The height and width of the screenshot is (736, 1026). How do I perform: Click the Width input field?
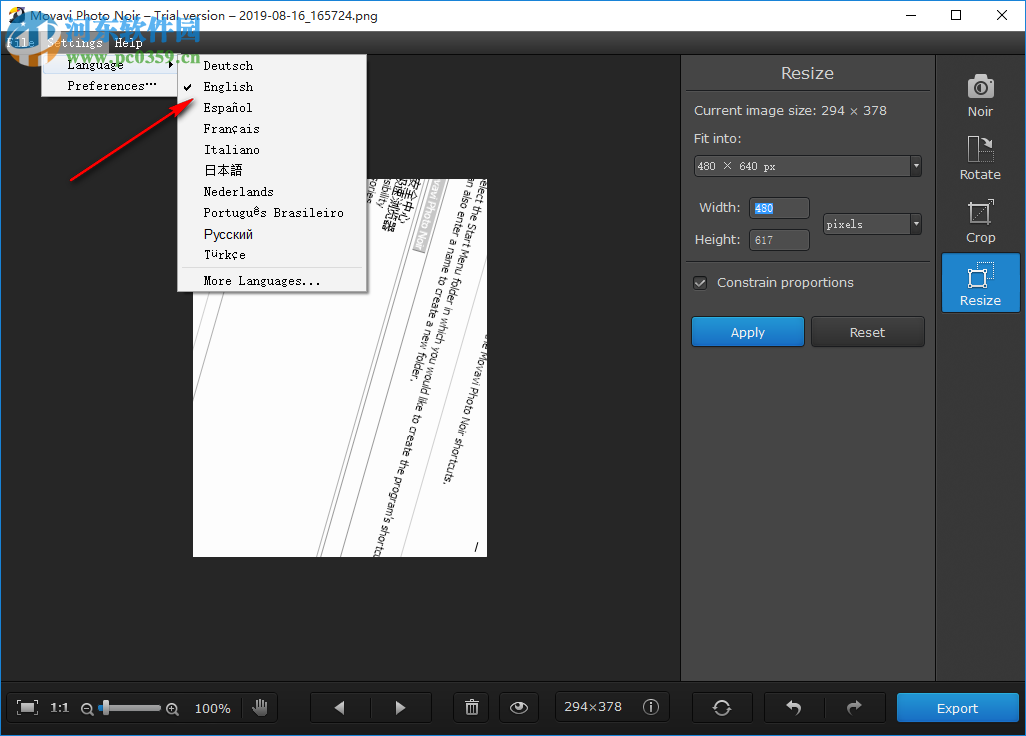point(779,208)
